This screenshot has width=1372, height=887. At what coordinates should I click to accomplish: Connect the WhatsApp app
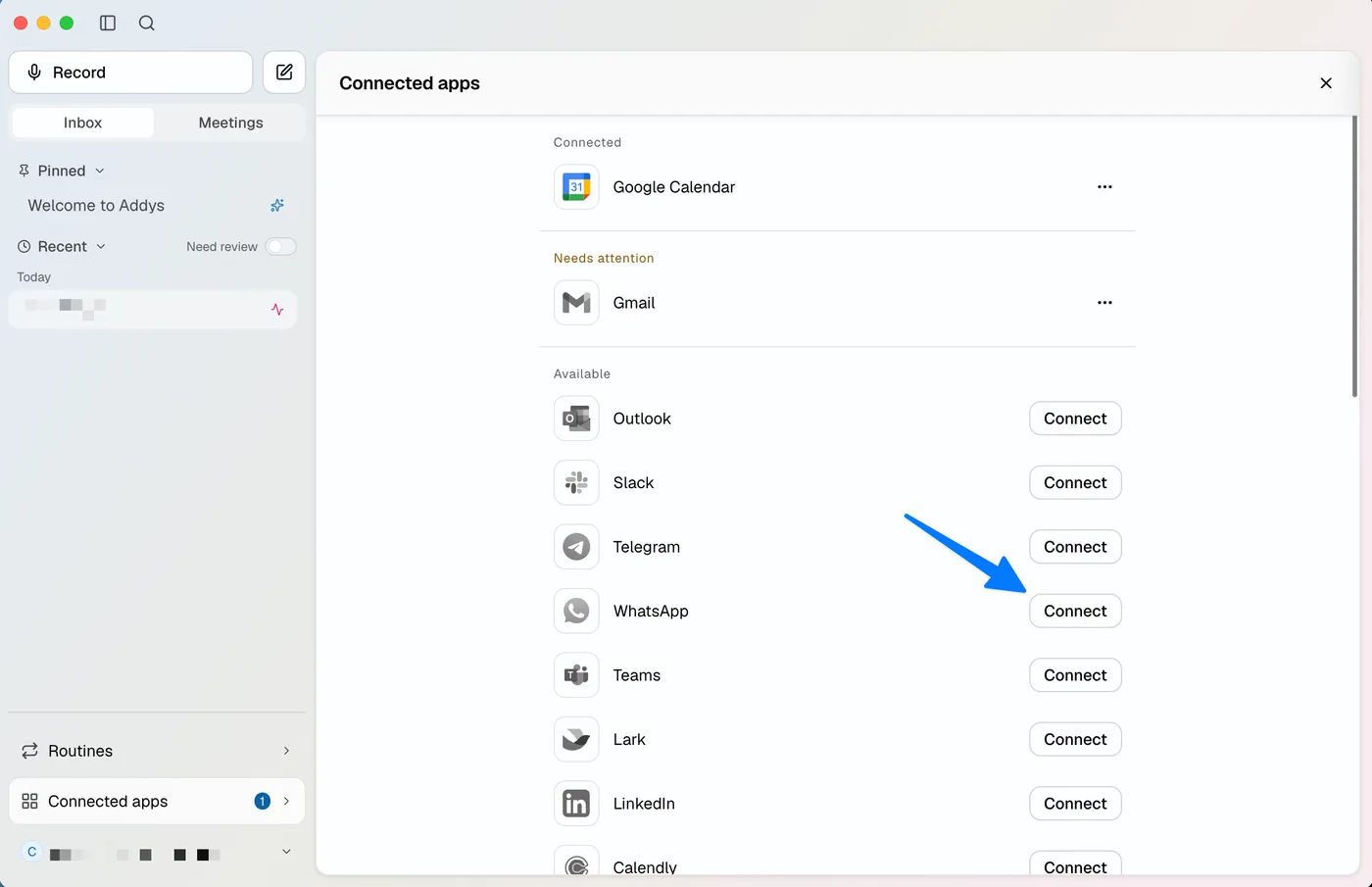point(1075,611)
